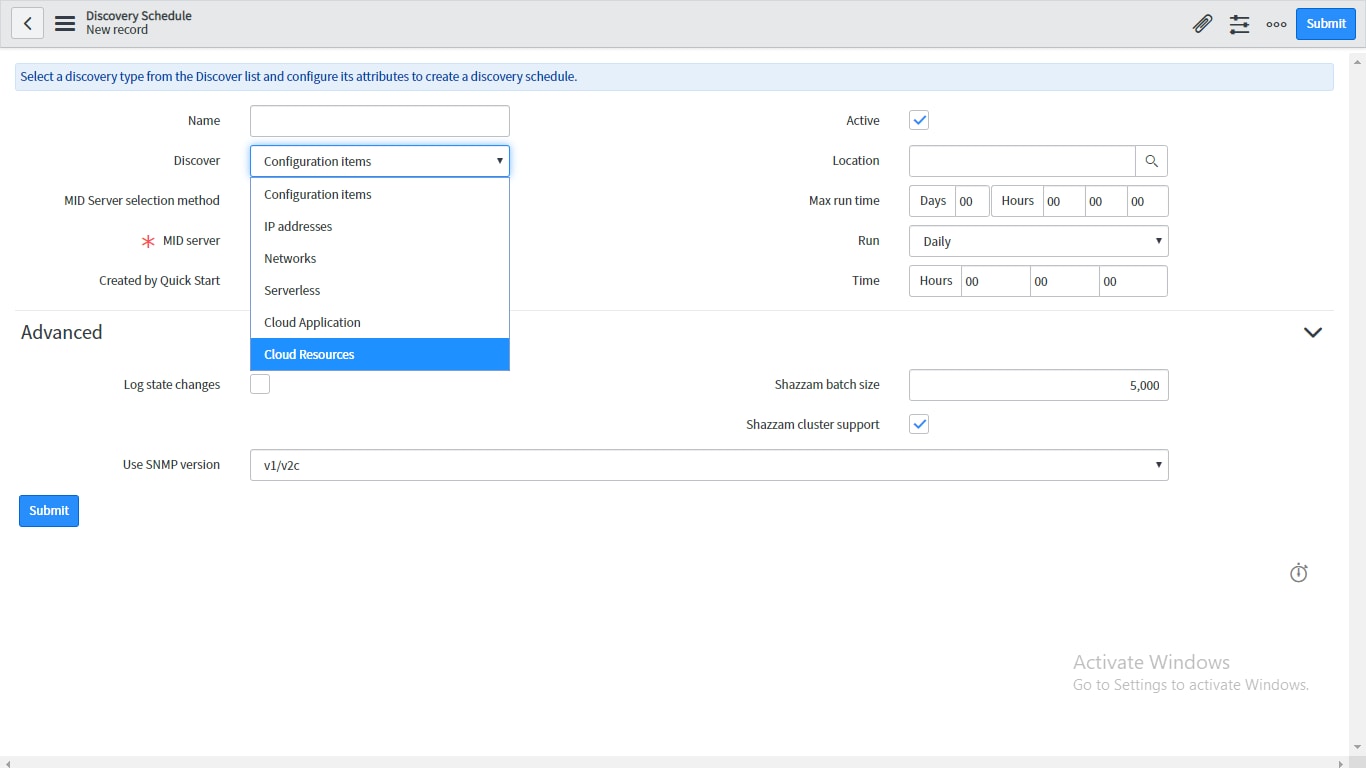Viewport: 1366px width, 768px height.
Task: Choose Cloud Resources option
Action: [x=380, y=354]
